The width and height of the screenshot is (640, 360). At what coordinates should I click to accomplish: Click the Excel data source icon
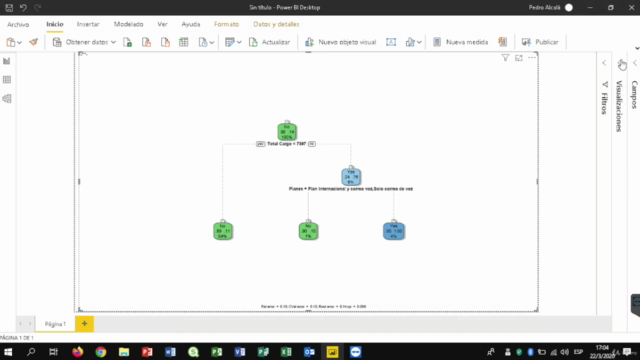[127, 42]
